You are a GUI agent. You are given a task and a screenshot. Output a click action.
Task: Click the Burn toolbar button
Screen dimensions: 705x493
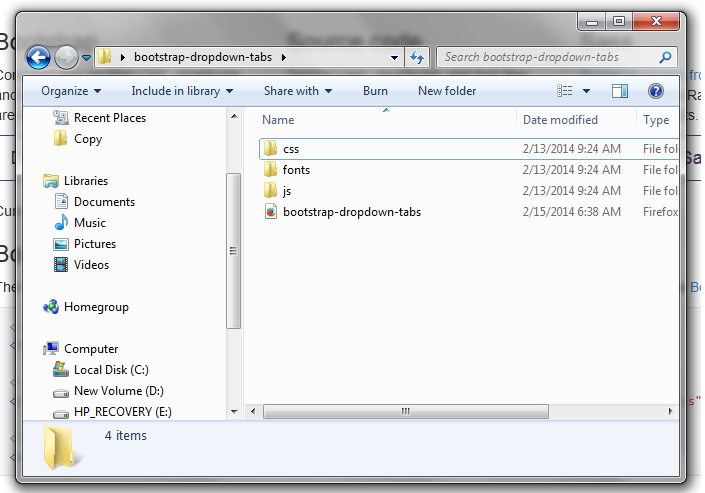pos(375,91)
